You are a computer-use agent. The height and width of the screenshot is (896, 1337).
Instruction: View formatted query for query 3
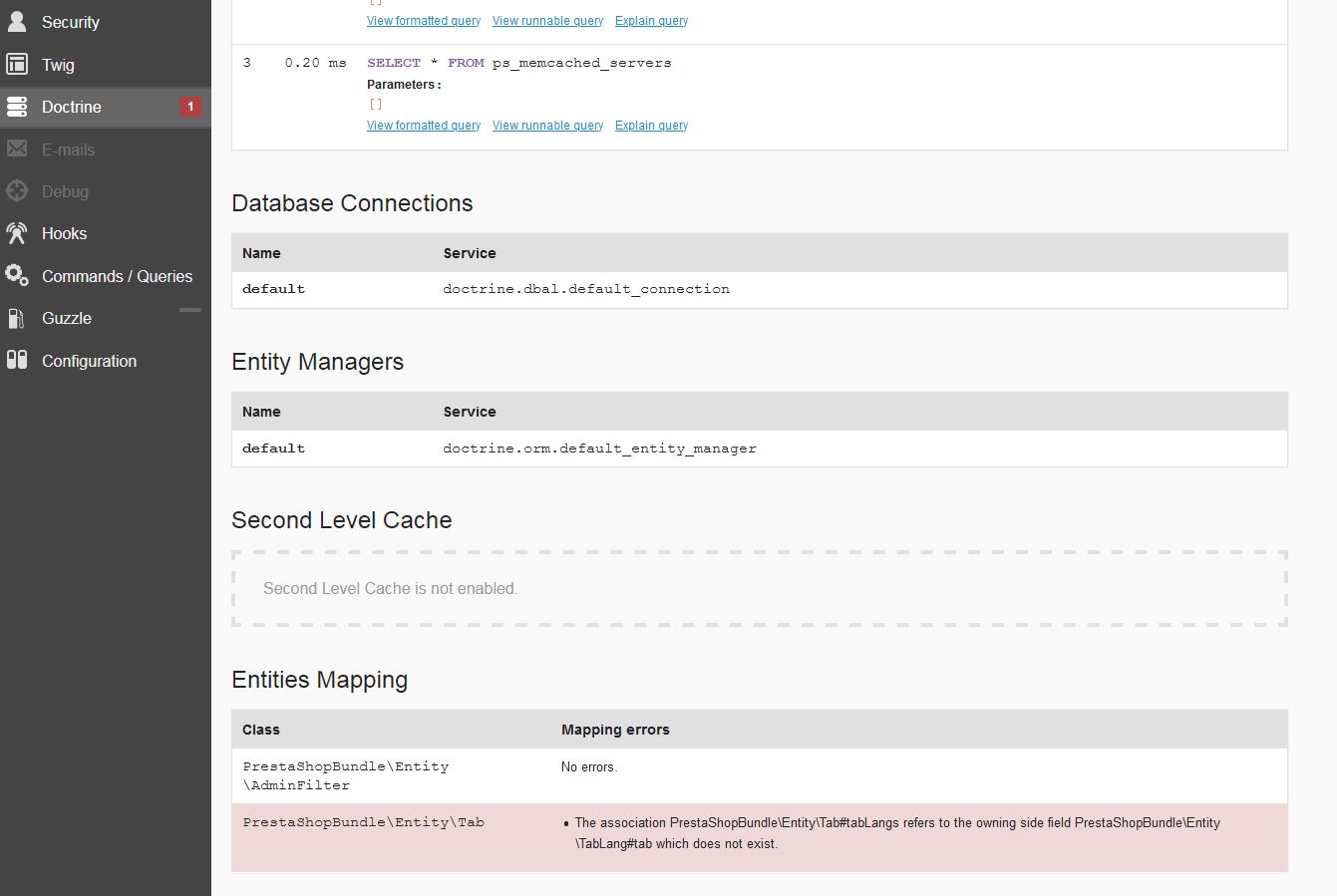tap(423, 125)
